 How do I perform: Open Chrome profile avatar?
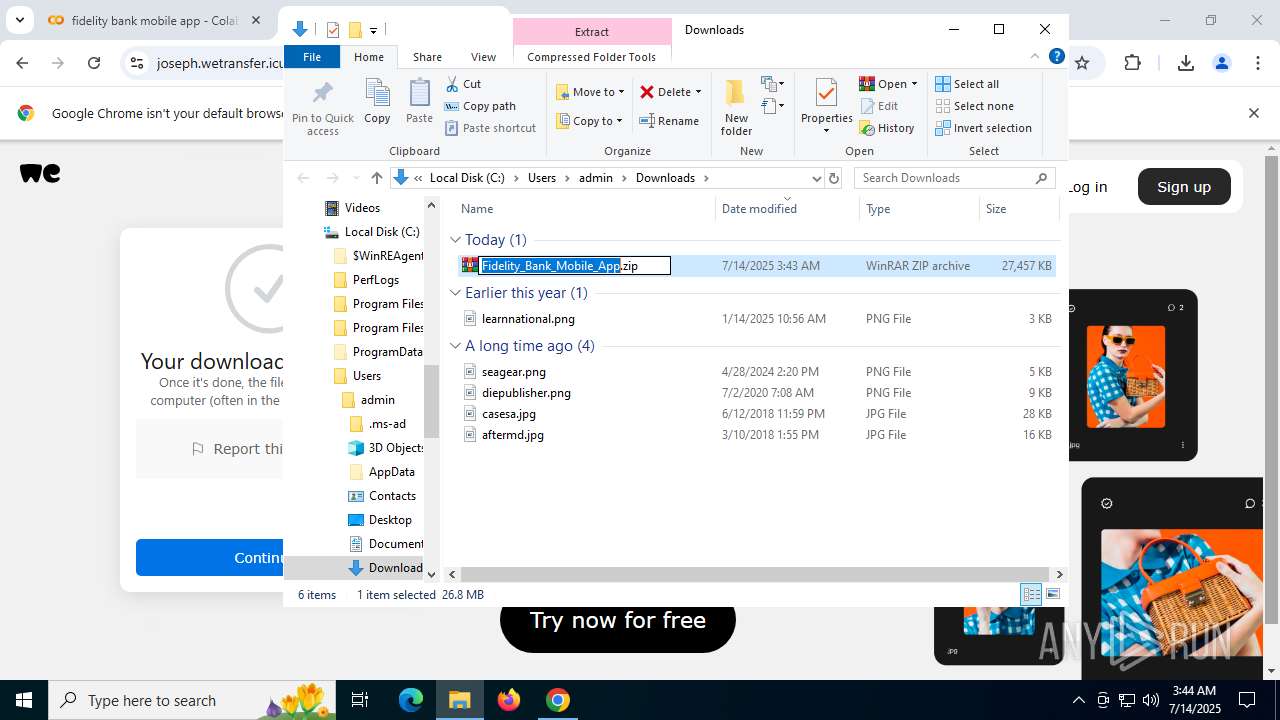1221,63
